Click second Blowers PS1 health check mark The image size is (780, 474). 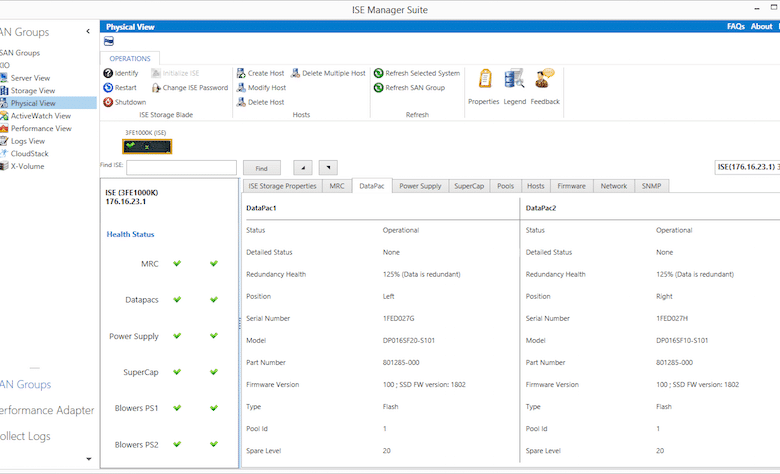(214, 408)
